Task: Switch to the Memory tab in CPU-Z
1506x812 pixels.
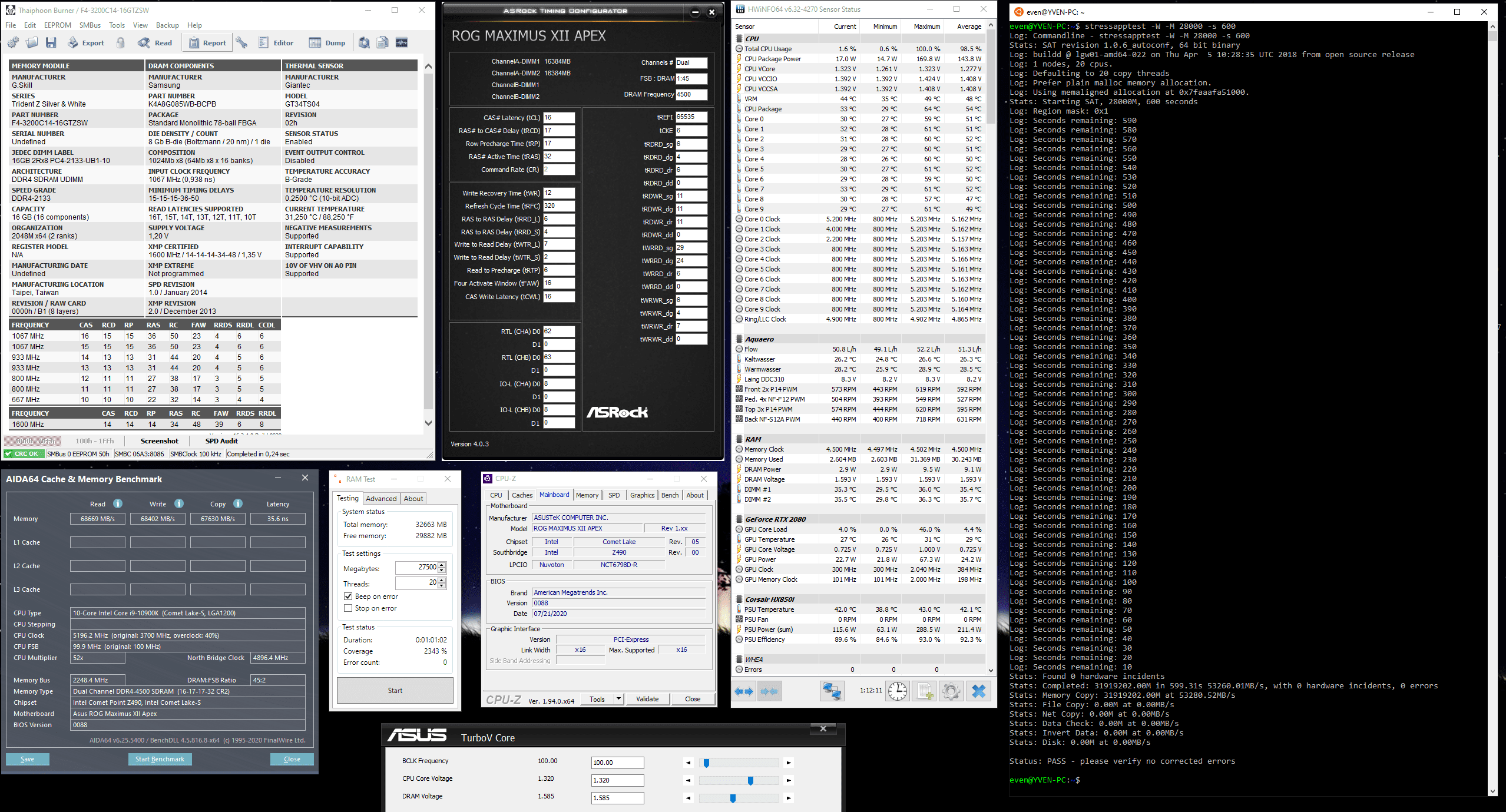Action: (587, 495)
